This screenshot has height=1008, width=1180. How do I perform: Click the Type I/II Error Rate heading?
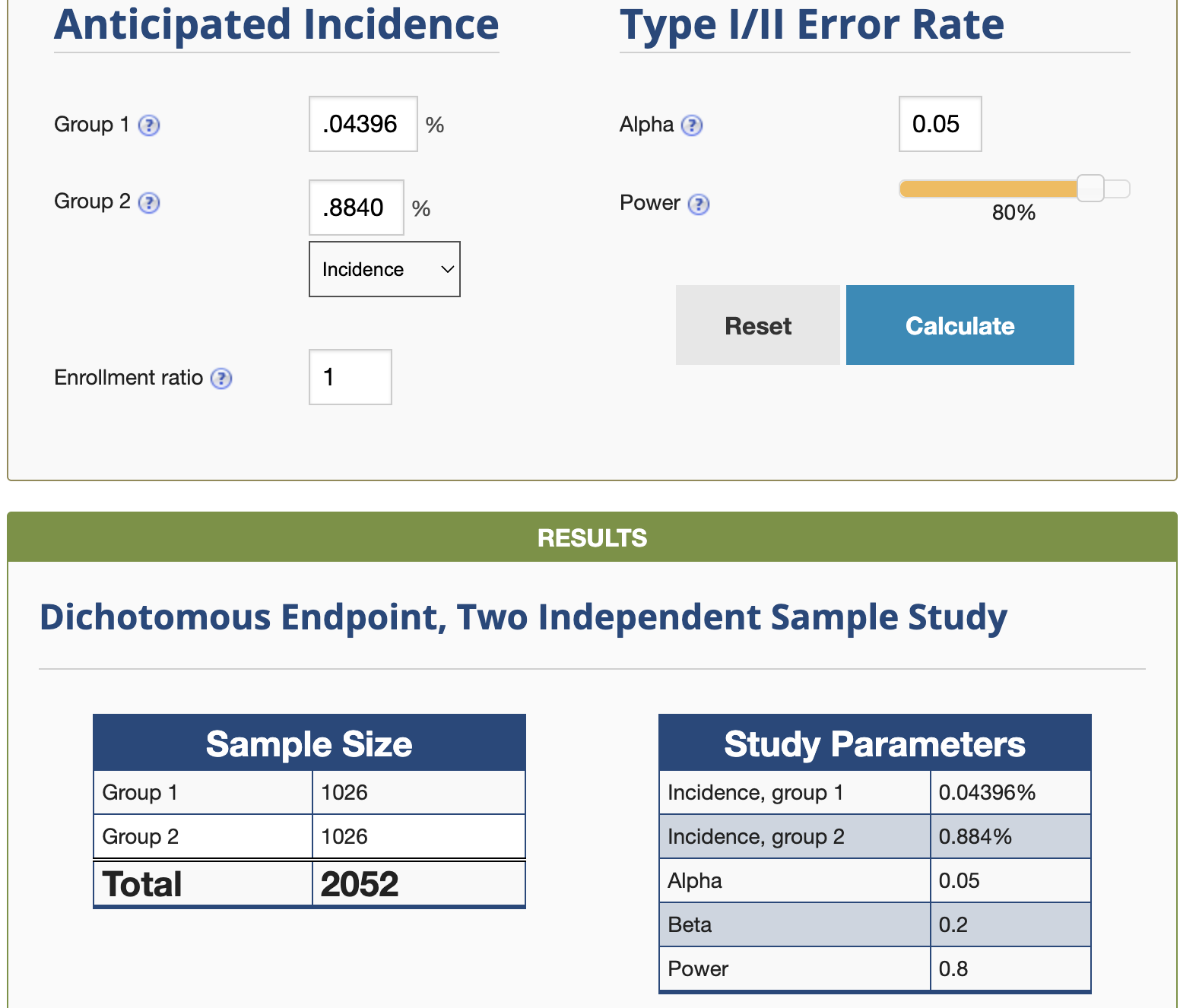click(811, 24)
